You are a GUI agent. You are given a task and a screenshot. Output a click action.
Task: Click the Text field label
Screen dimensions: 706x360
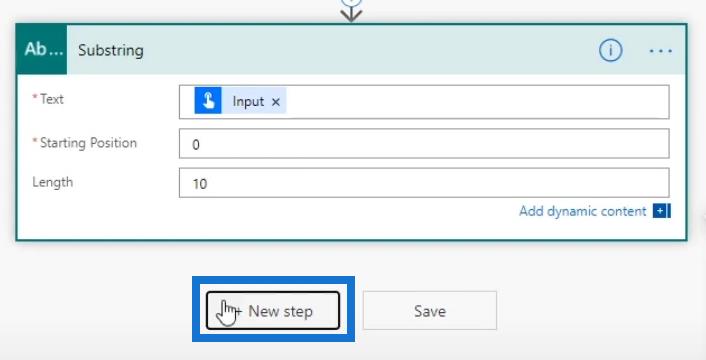(x=52, y=99)
